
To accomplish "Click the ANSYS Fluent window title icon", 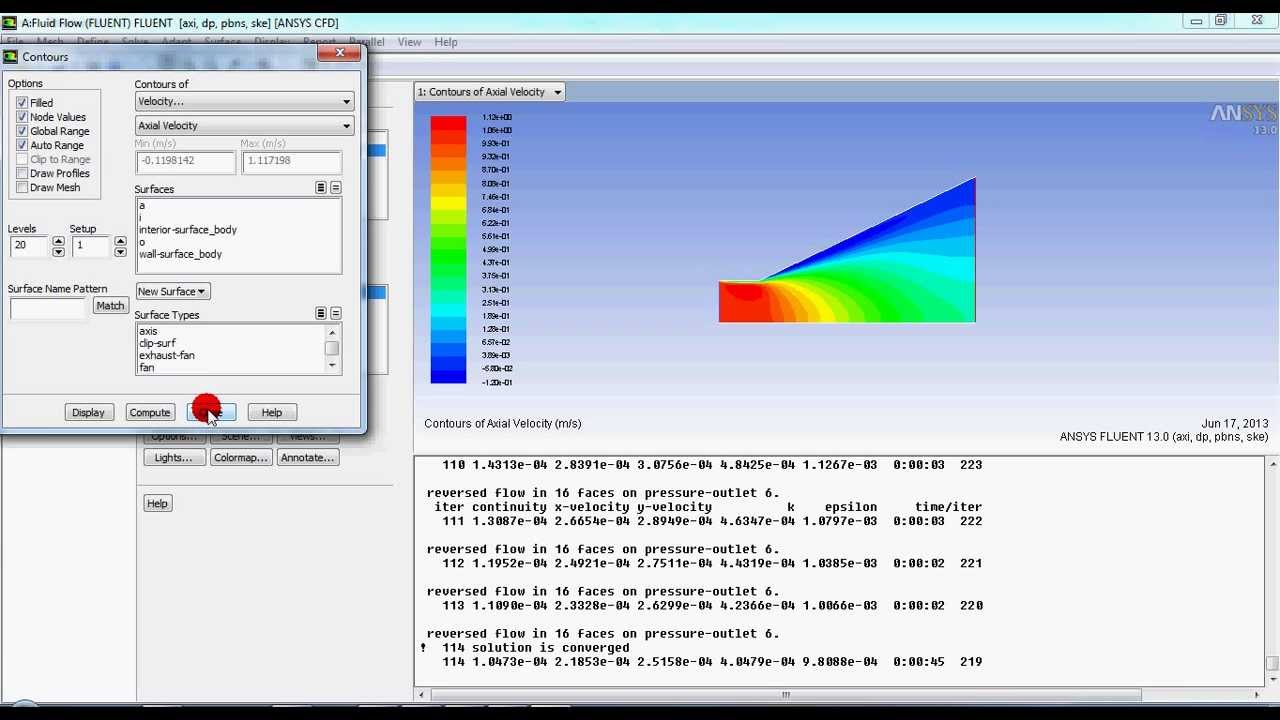I will 9,22.
